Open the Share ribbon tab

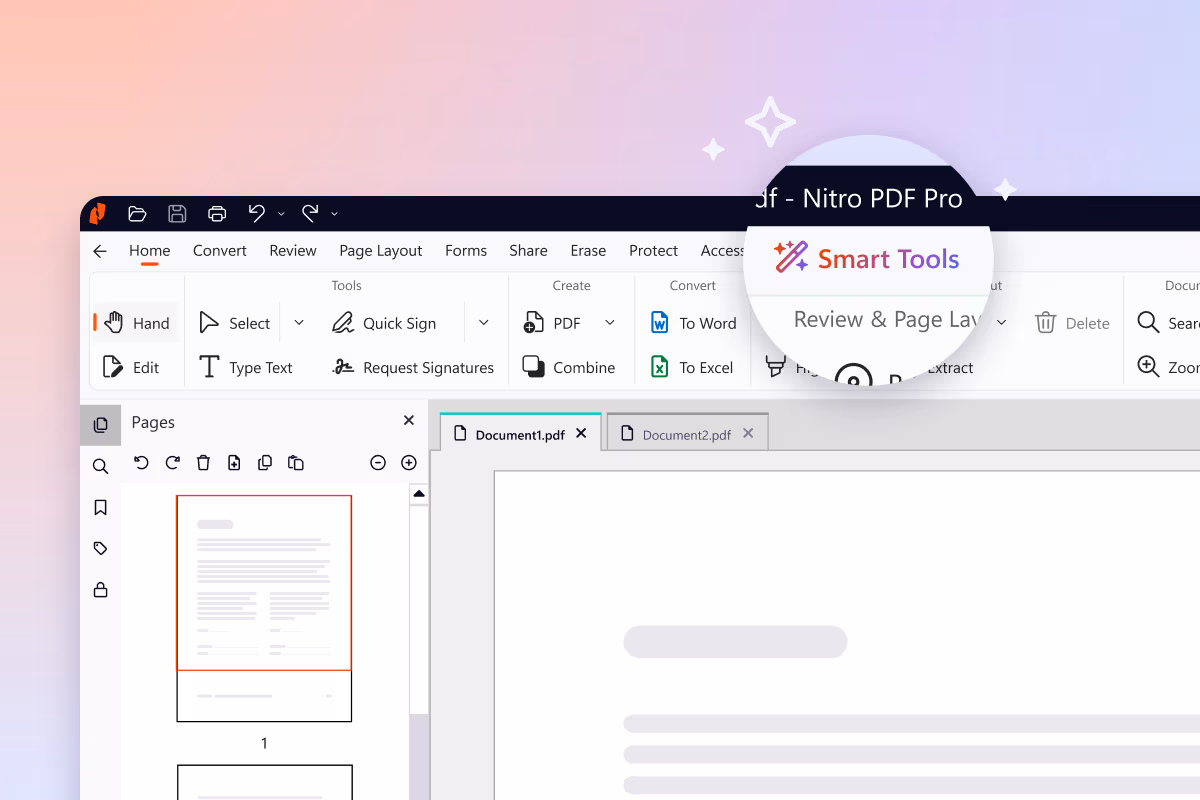(528, 251)
